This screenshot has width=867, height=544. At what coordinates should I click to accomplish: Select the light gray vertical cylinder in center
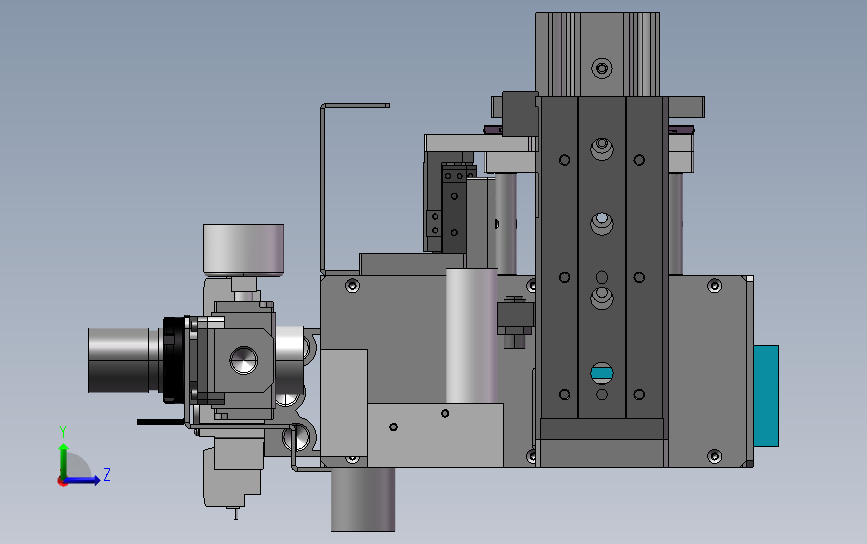[x=471, y=335]
